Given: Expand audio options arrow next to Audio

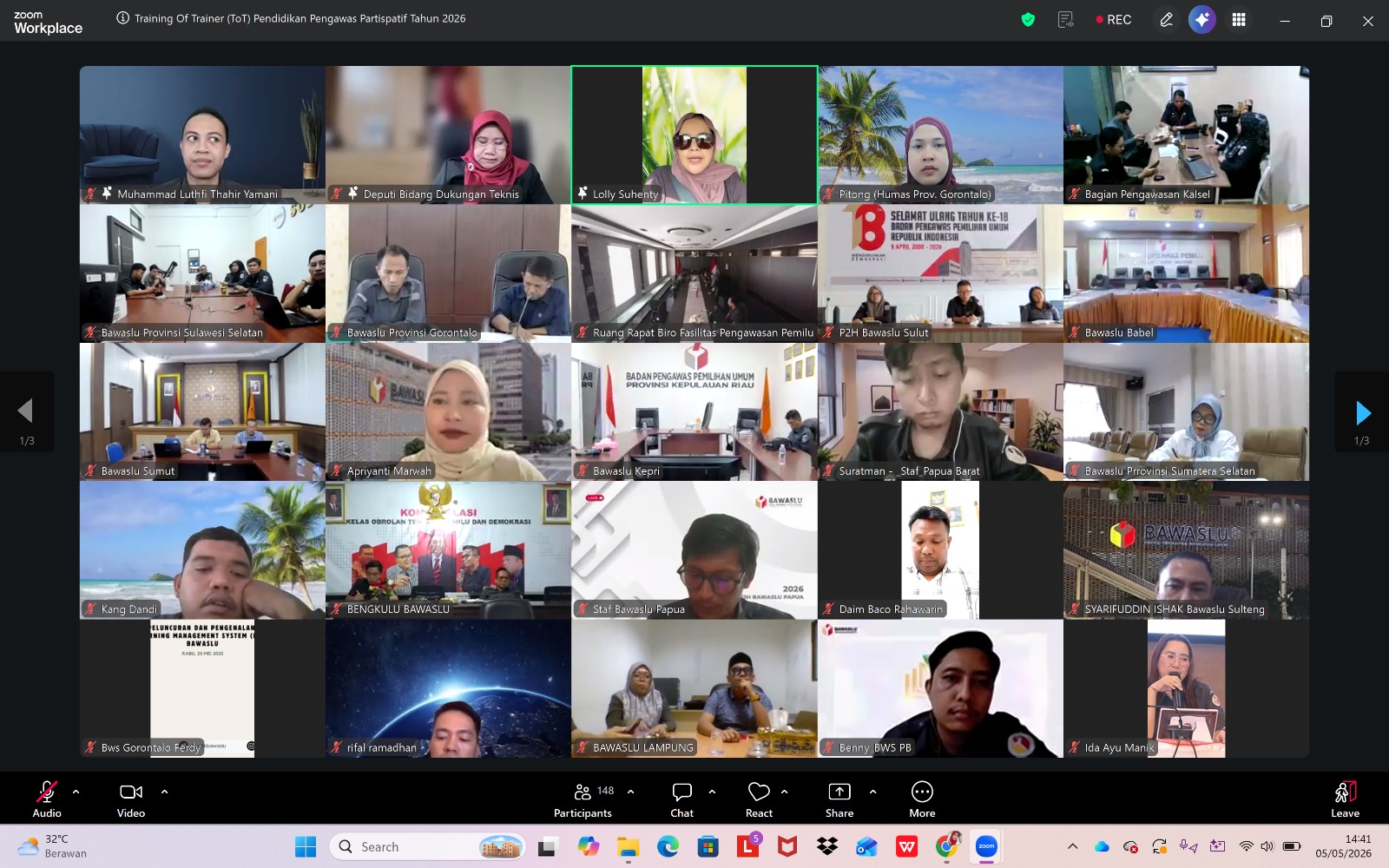Looking at the screenshot, I should click(76, 792).
